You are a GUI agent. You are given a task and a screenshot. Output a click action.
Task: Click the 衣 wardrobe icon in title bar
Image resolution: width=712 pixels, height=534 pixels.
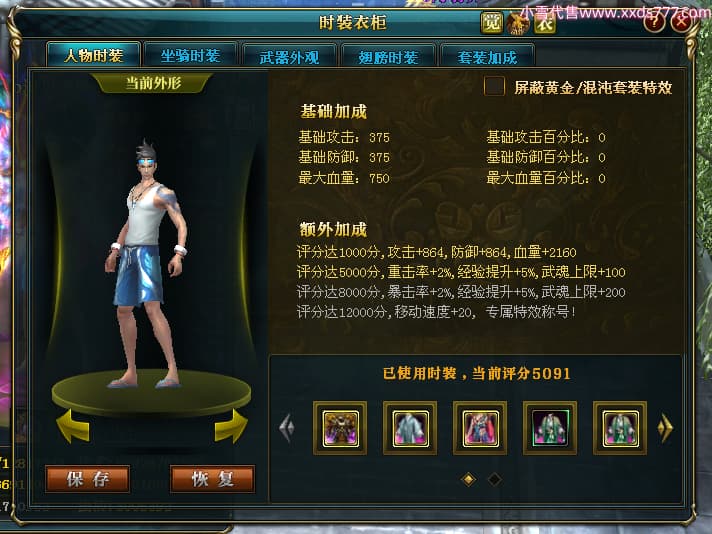tap(544, 23)
